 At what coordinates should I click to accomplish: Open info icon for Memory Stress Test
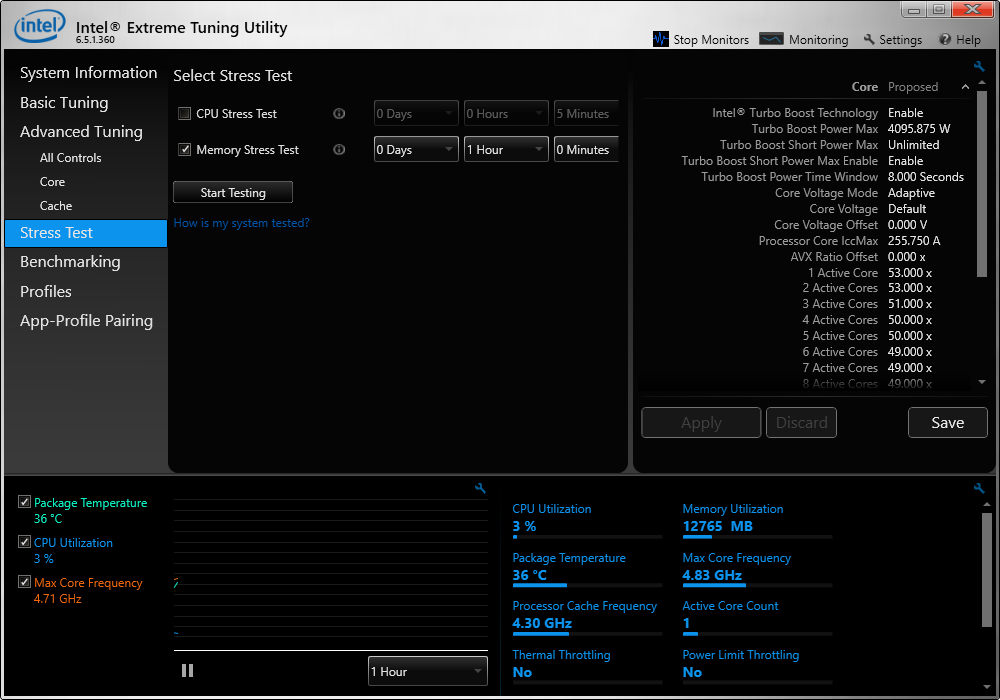tap(339, 149)
